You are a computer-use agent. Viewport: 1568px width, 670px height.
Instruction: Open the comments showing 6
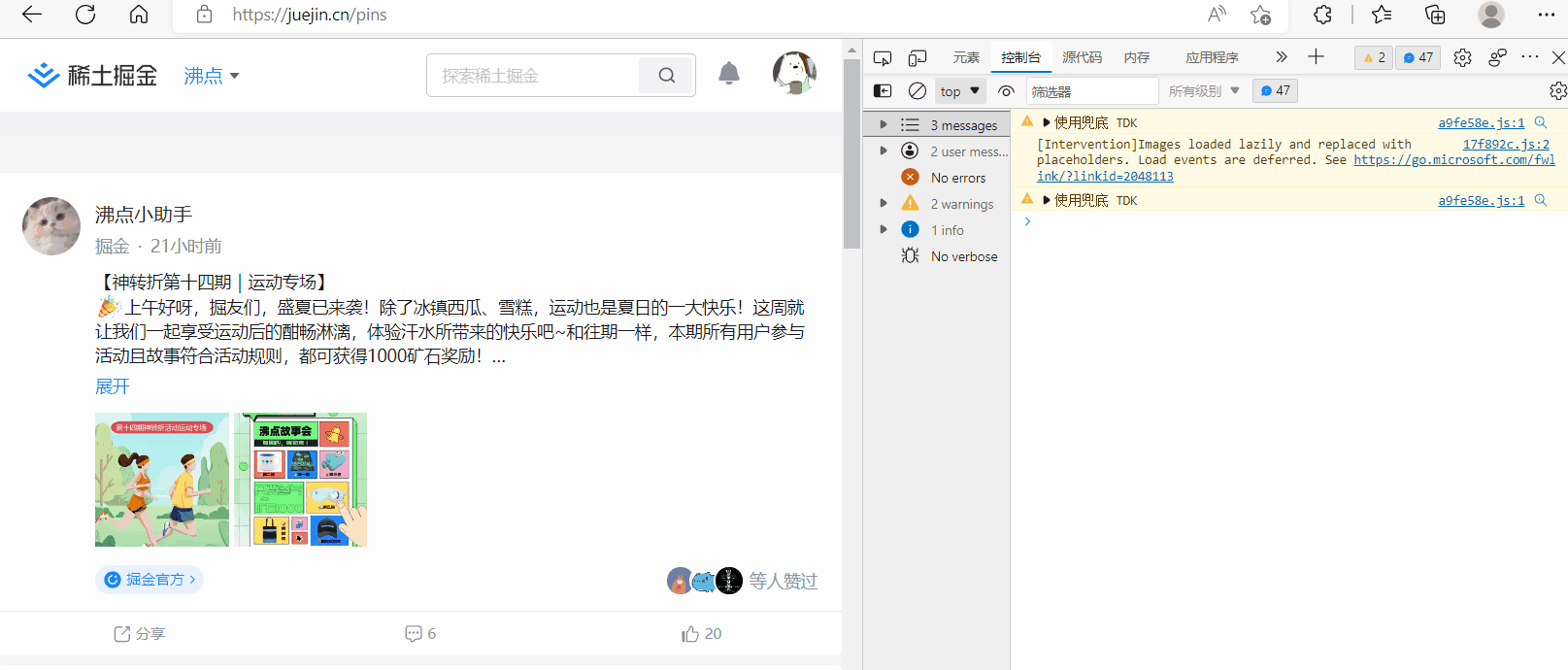420,634
